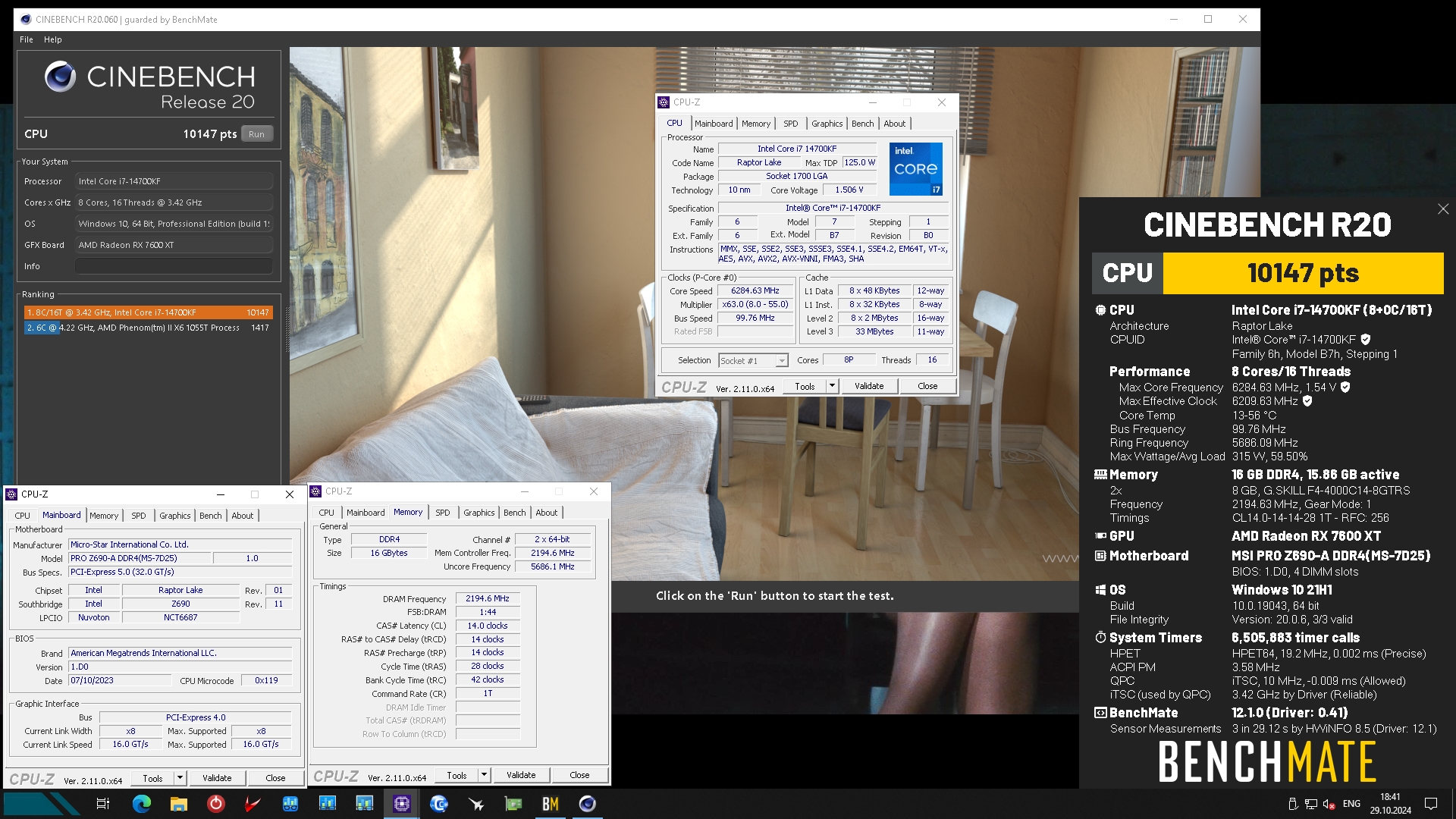1456x819 pixels.
Task: Select ranking row for Intel Core i7-14700KF
Action: [148, 312]
